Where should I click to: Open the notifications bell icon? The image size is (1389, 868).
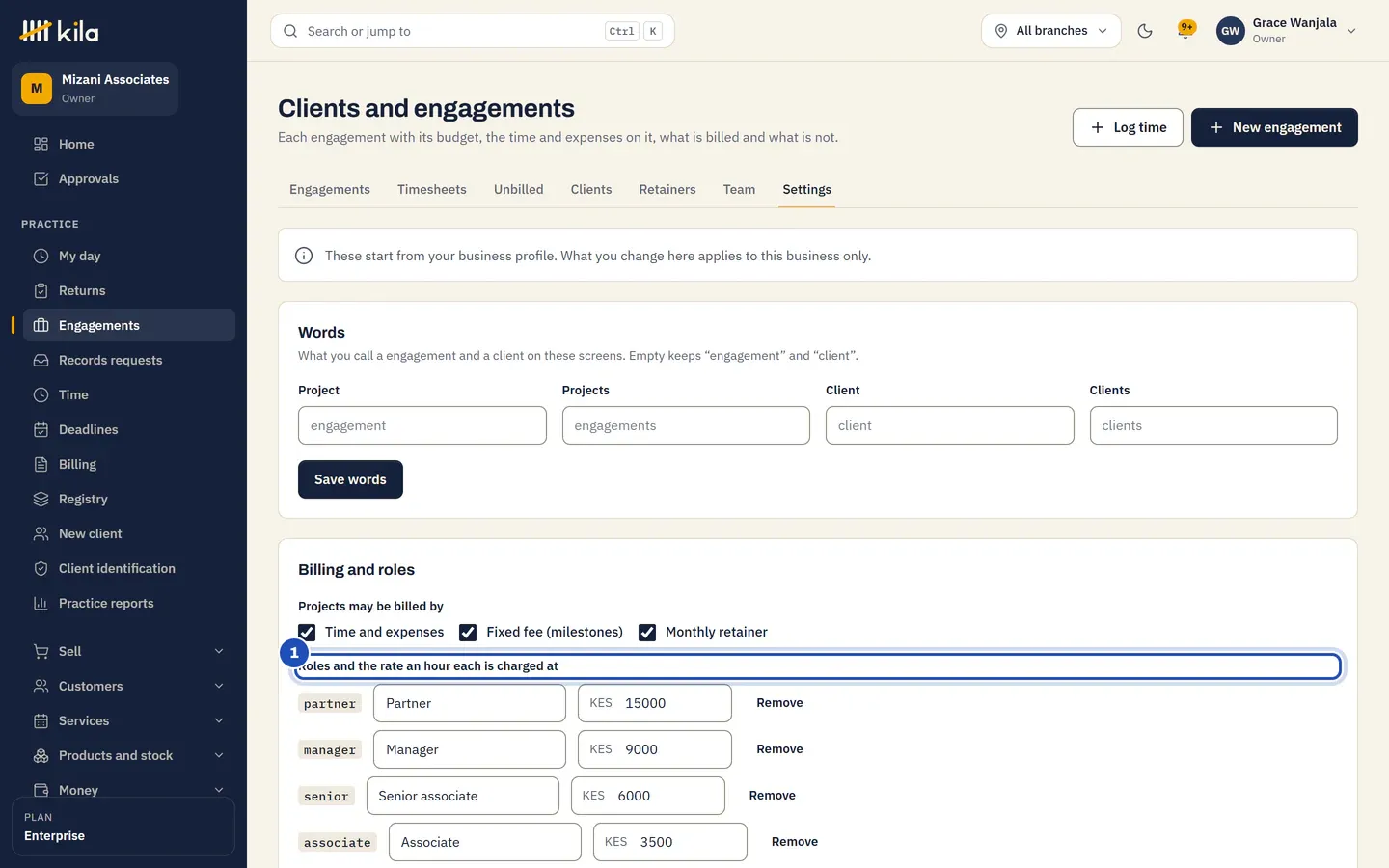tap(1186, 30)
